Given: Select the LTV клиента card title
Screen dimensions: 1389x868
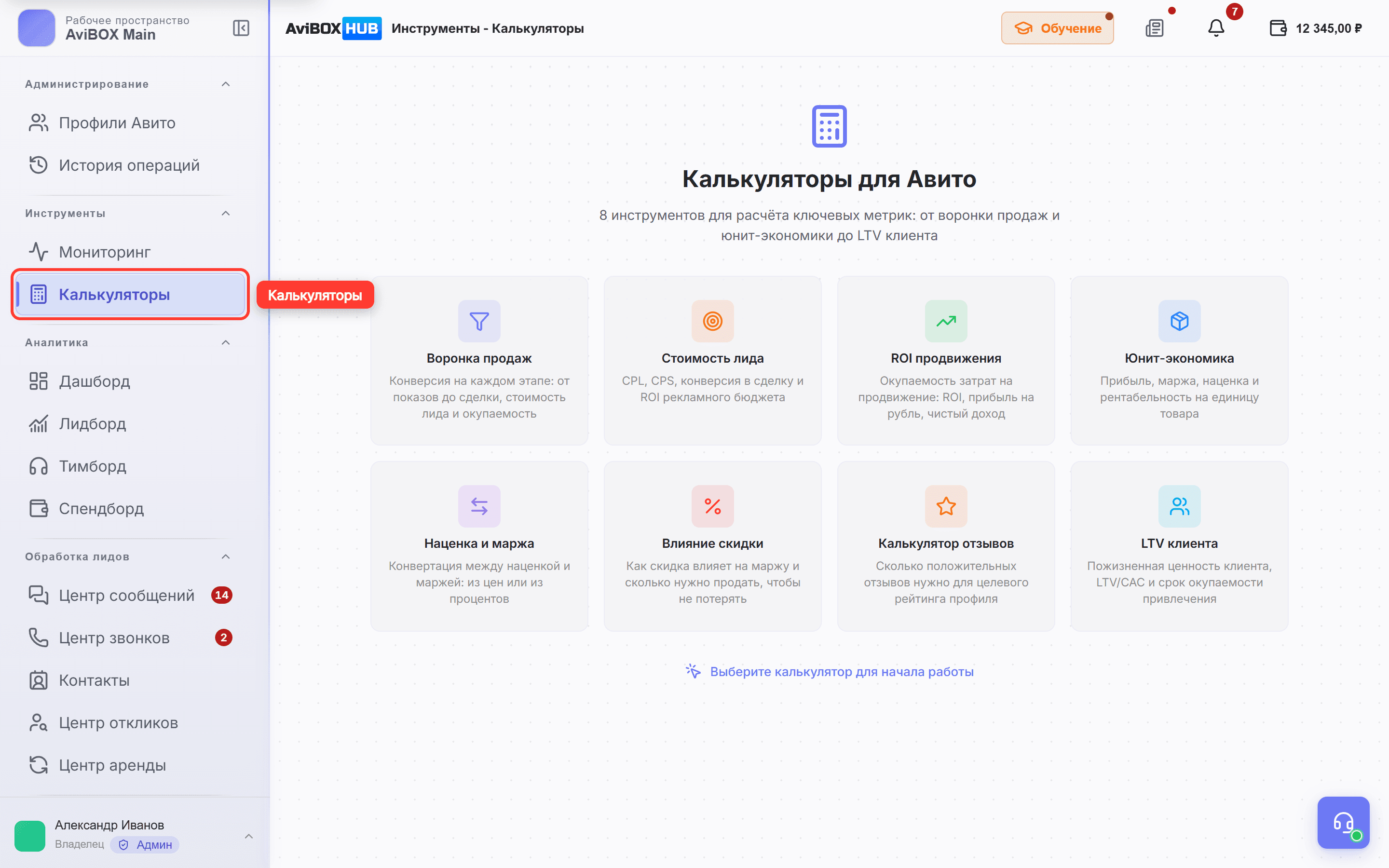Looking at the screenshot, I should coord(1180,543).
